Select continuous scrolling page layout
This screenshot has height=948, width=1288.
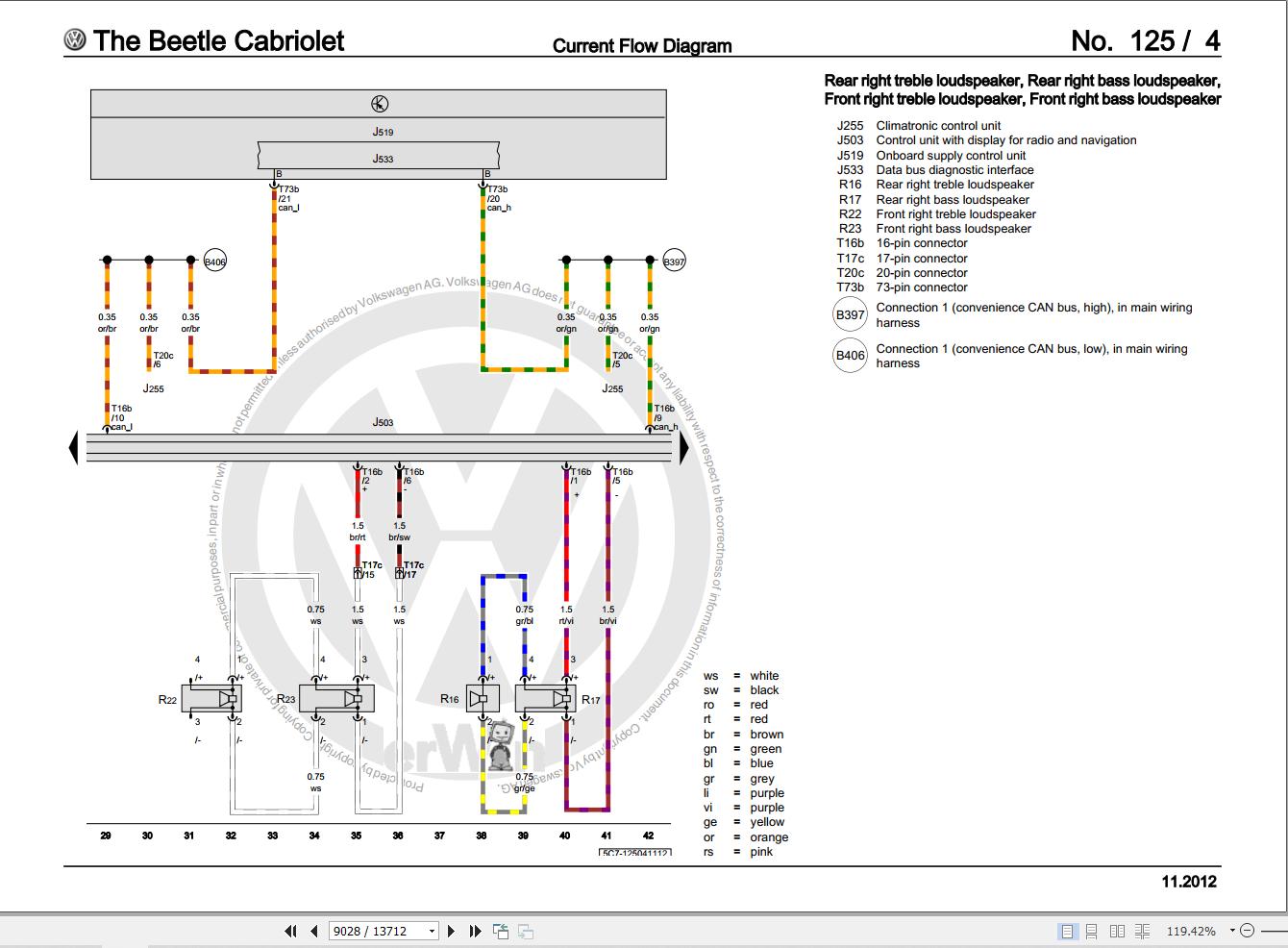coord(1092,931)
